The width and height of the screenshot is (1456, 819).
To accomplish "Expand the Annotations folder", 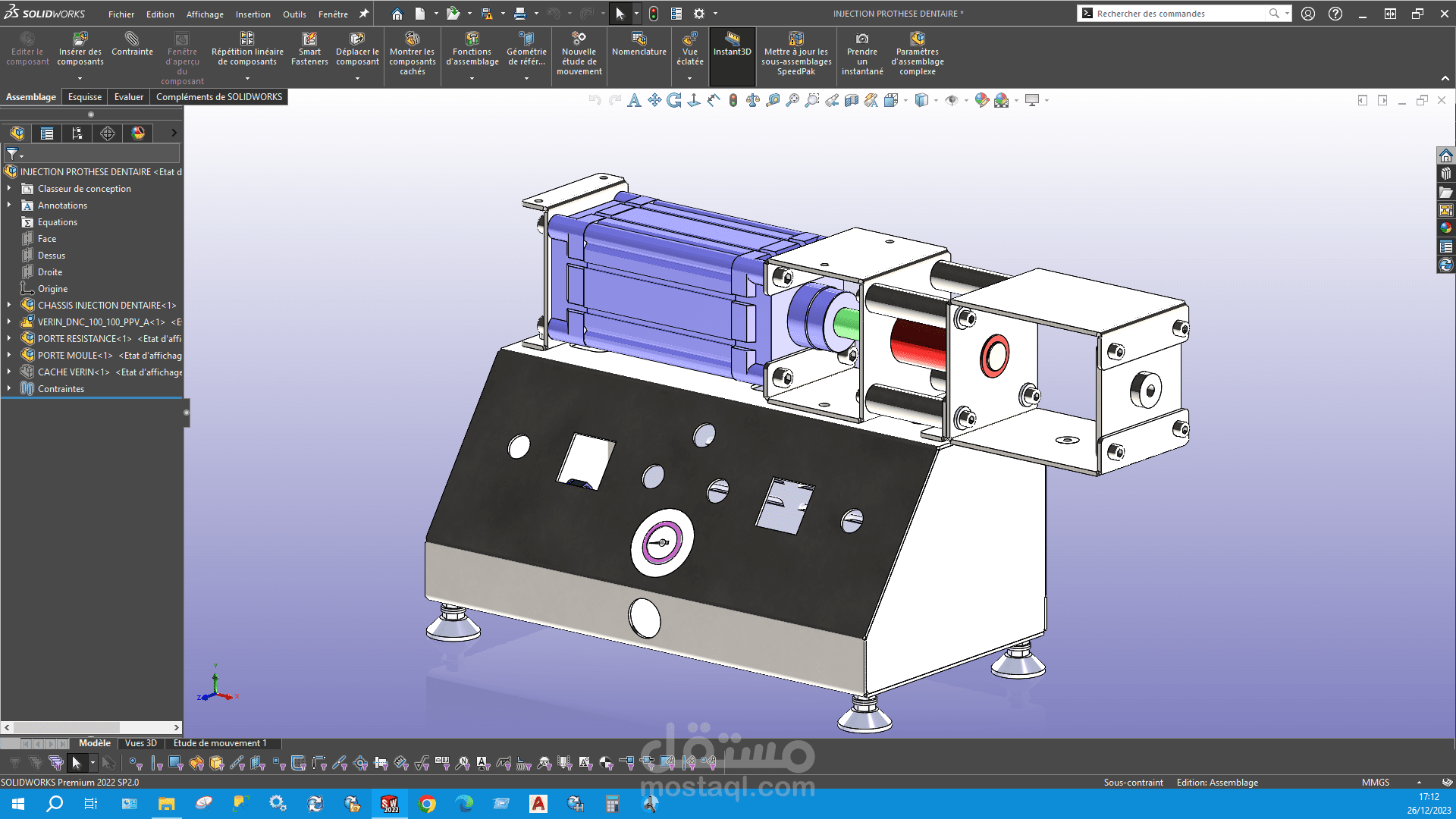I will [x=9, y=206].
